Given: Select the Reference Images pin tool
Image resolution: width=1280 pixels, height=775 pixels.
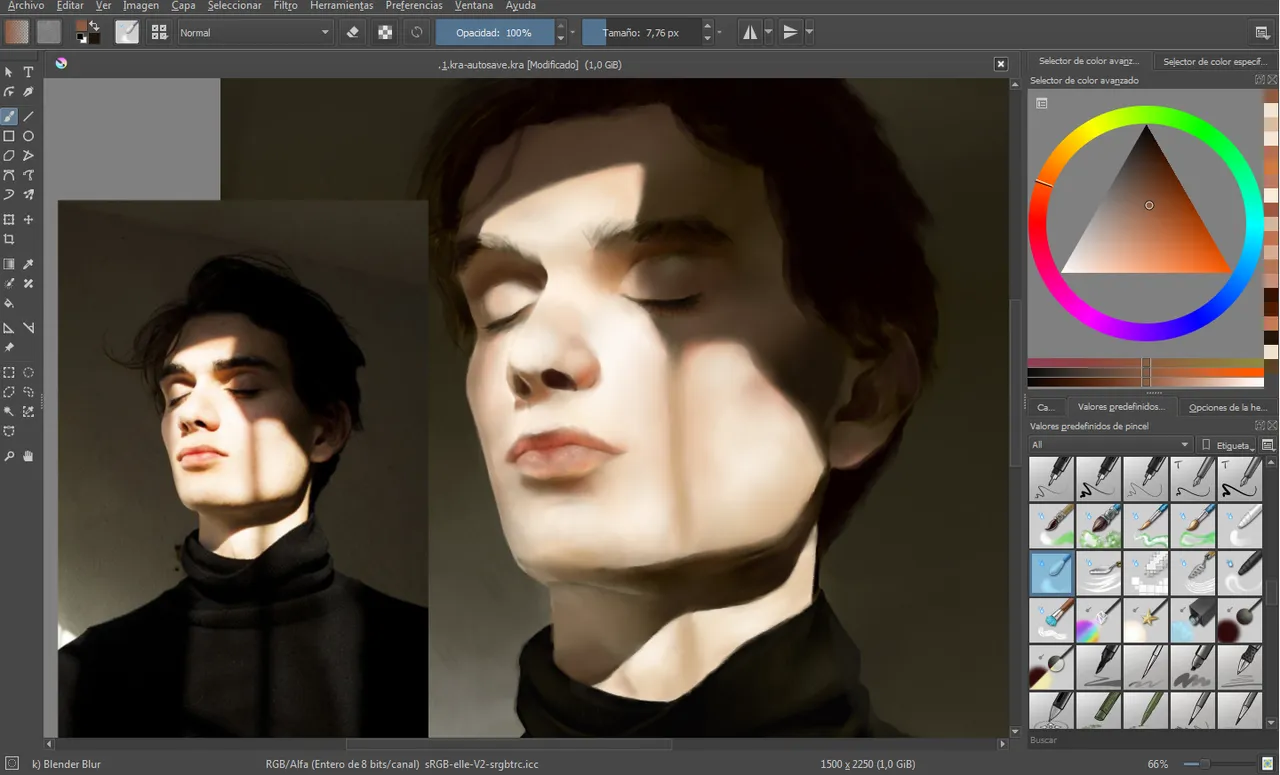Looking at the screenshot, I should (x=9, y=348).
